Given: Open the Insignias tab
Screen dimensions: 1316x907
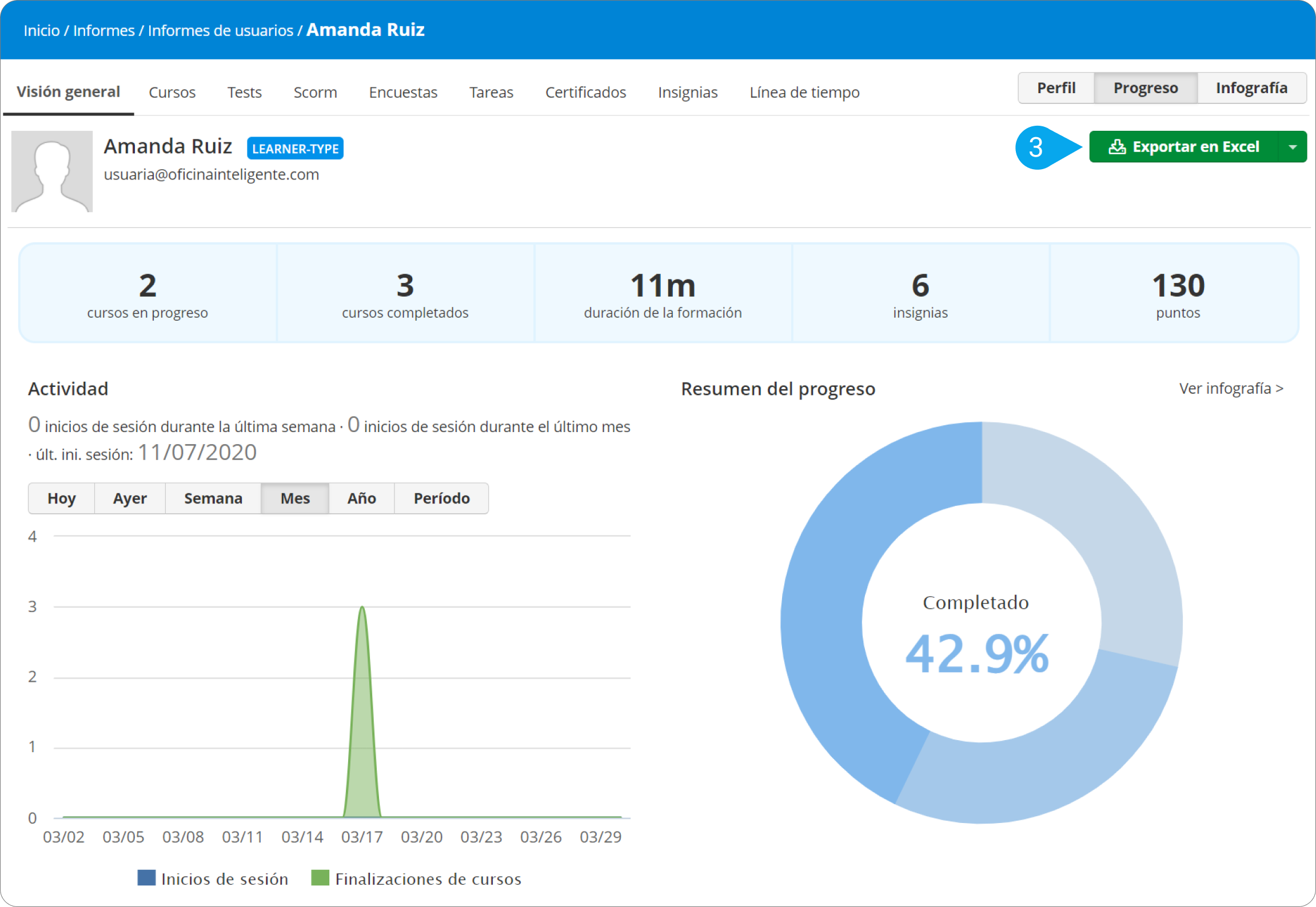Looking at the screenshot, I should pyautogui.click(x=688, y=92).
